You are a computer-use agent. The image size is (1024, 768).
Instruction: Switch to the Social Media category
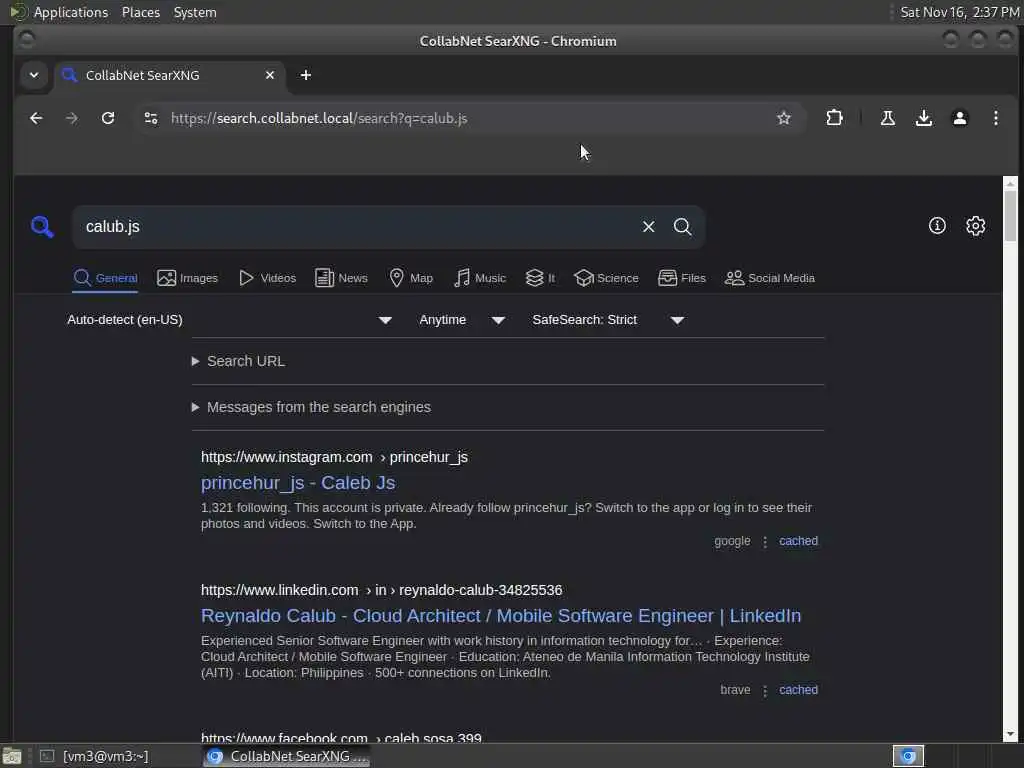[770, 278]
